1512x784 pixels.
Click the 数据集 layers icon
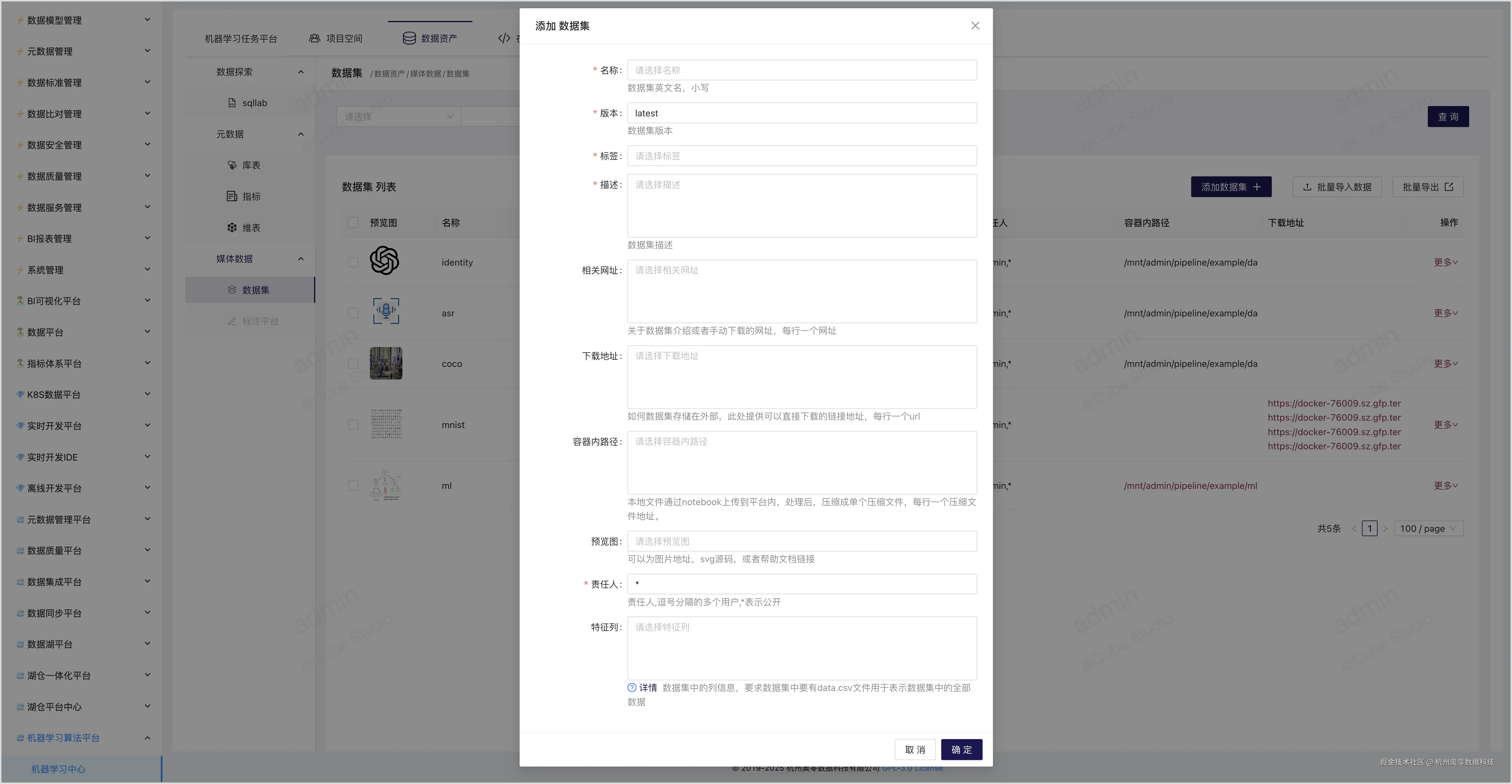point(232,290)
